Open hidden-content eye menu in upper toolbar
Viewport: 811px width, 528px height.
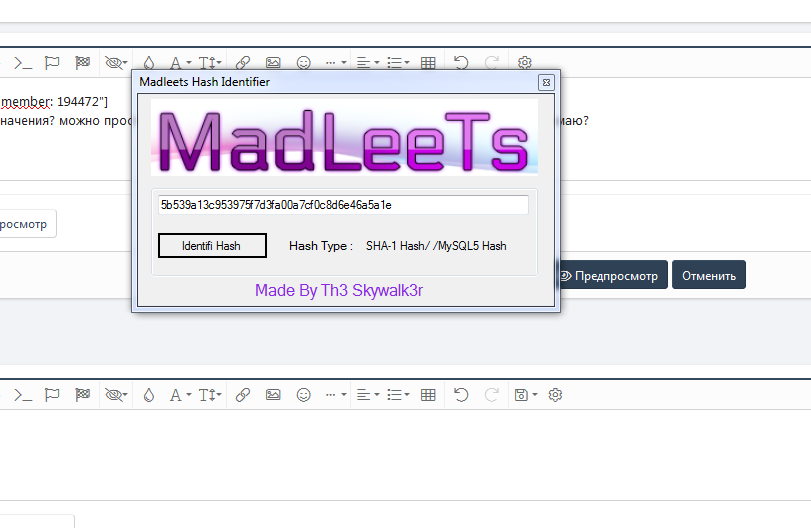pyautogui.click(x=116, y=63)
